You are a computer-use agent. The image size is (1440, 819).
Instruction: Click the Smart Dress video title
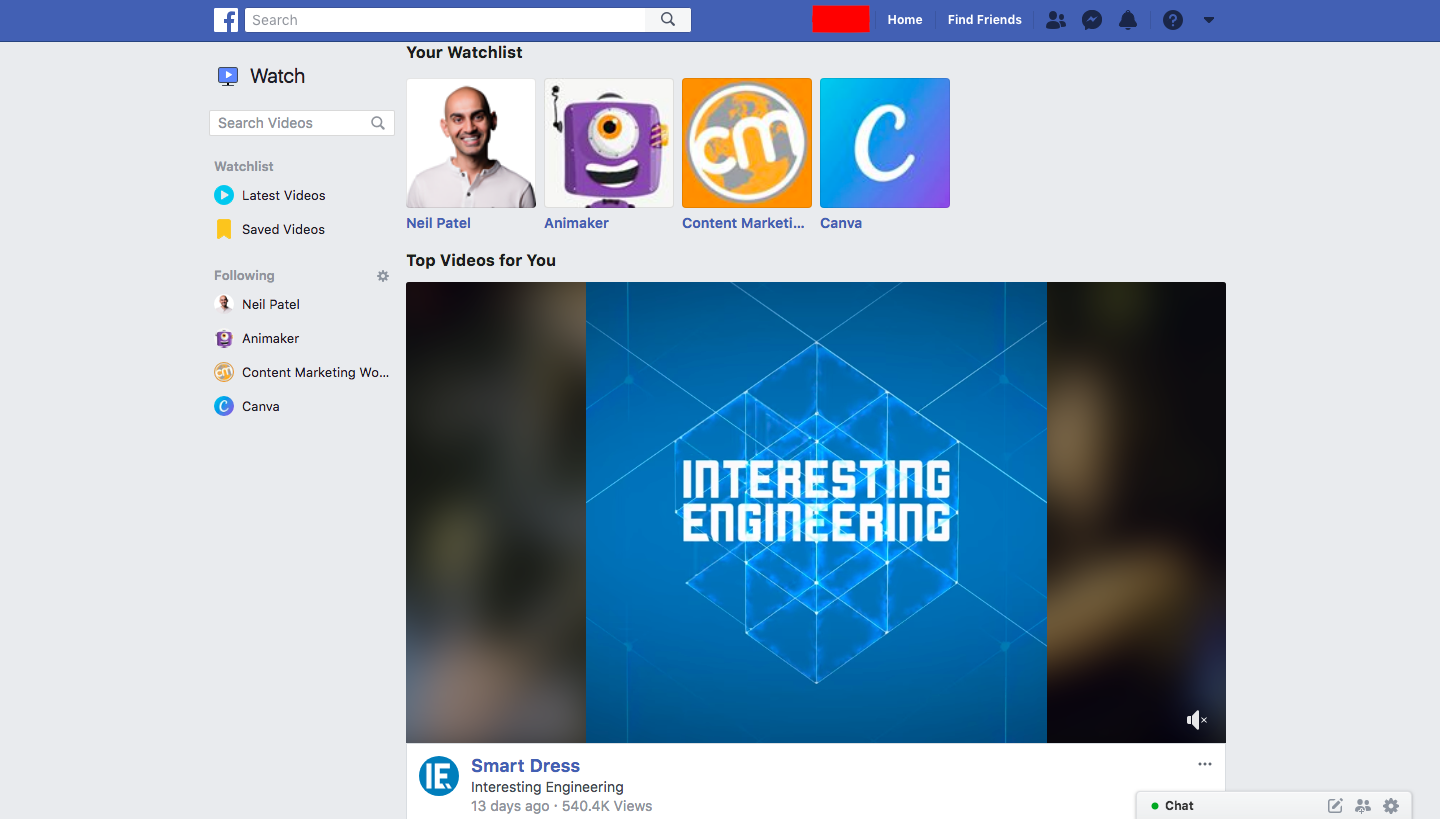(x=526, y=766)
